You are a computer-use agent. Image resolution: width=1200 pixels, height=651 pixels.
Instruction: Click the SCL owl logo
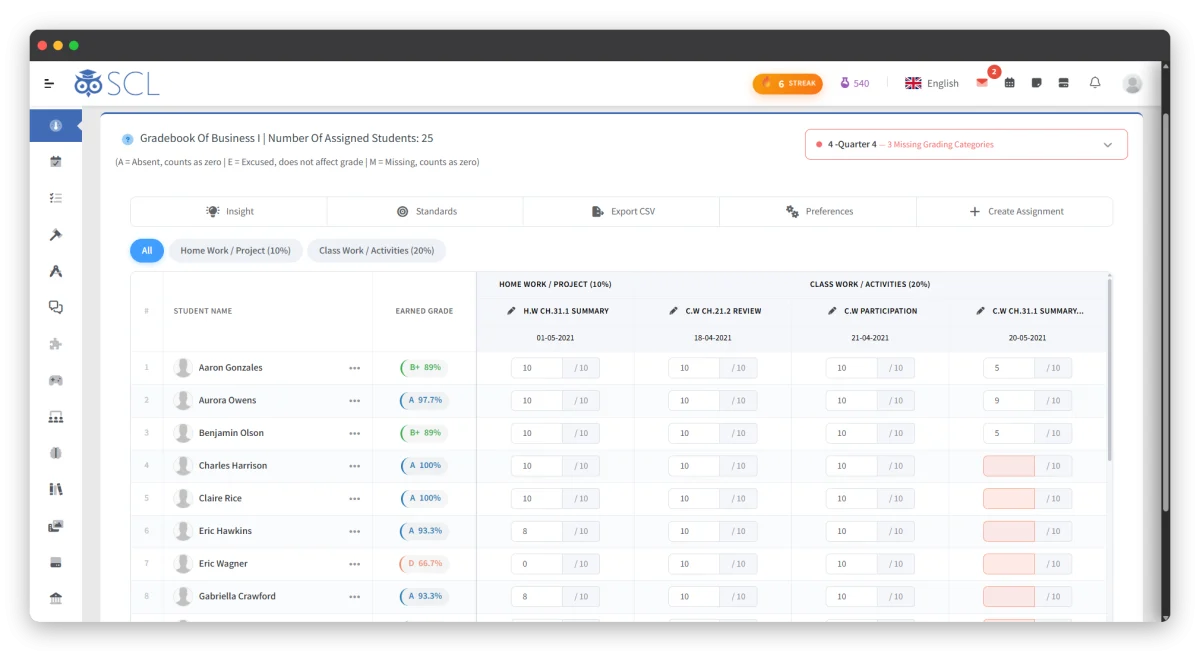pyautogui.click(x=117, y=83)
